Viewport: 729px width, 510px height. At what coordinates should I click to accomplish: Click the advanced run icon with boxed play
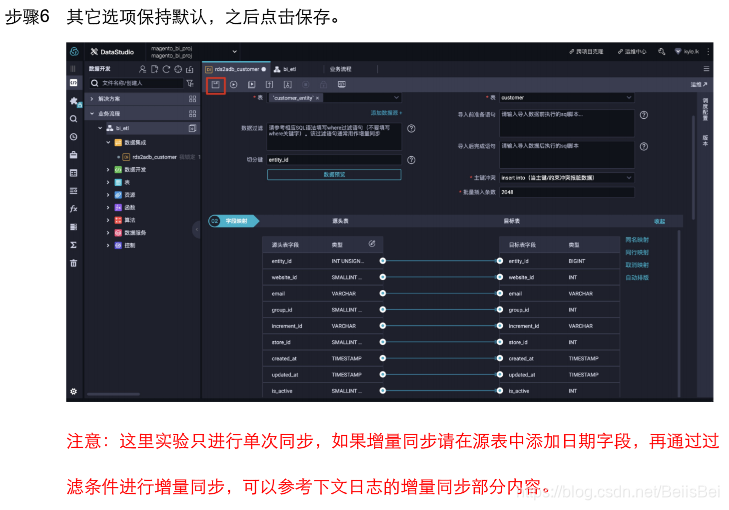252,85
